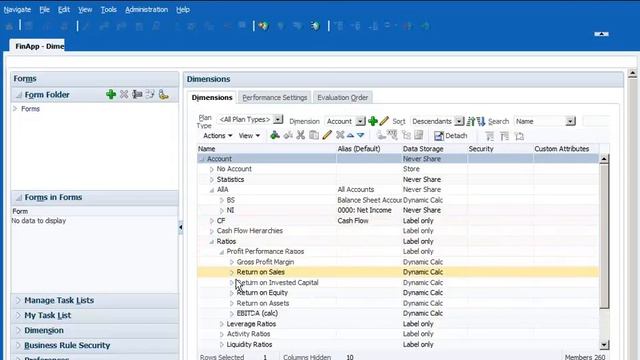Click the Liquidity Ratios member

(x=249, y=344)
